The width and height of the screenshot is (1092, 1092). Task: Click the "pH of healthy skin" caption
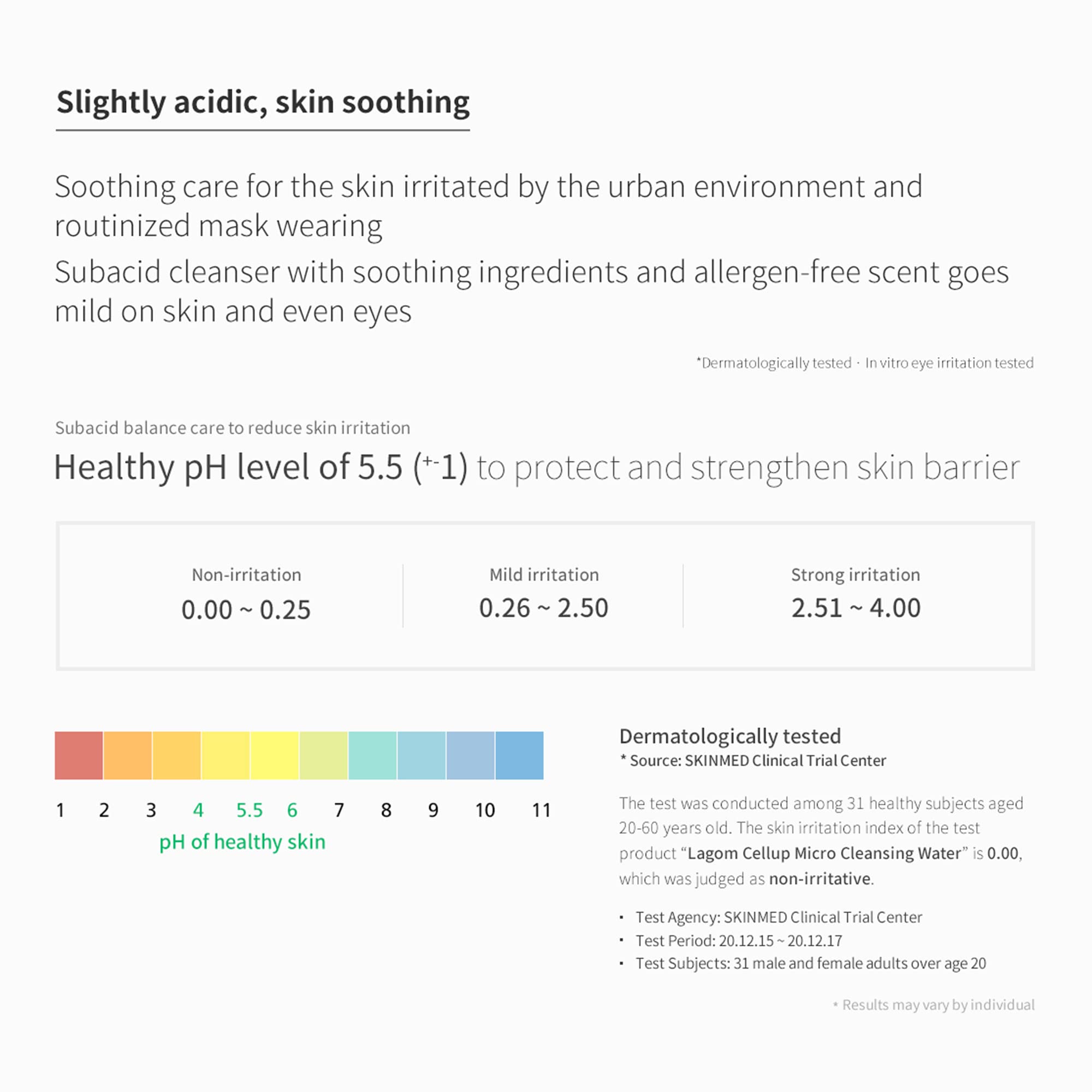[242, 841]
